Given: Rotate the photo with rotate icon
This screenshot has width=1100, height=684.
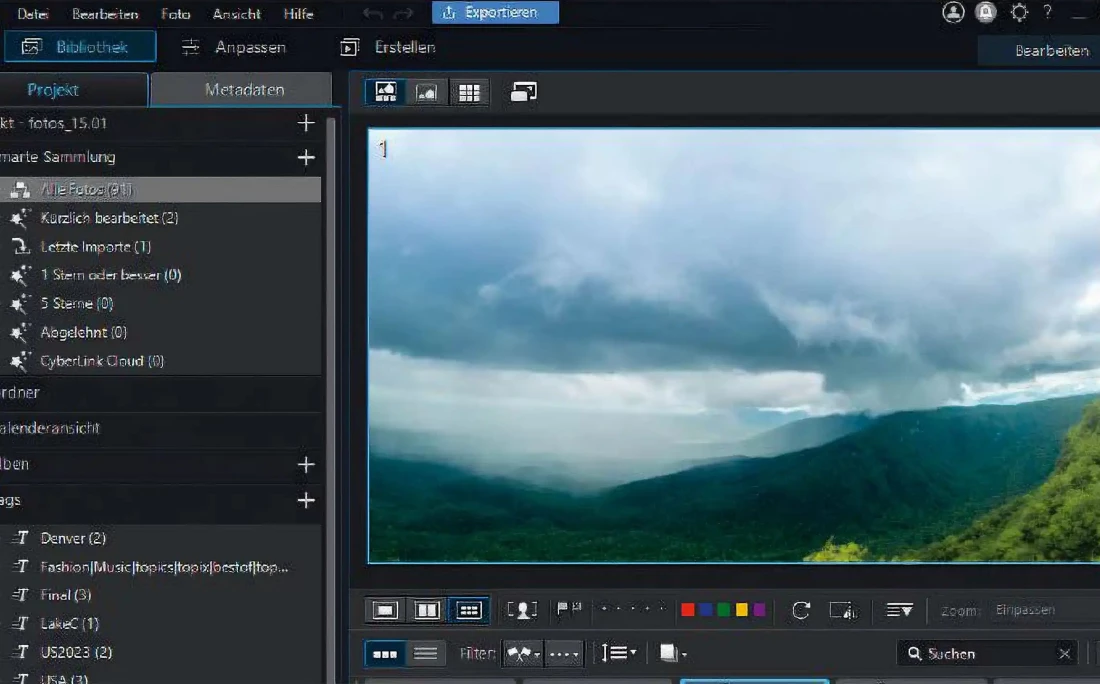Looking at the screenshot, I should [800, 610].
